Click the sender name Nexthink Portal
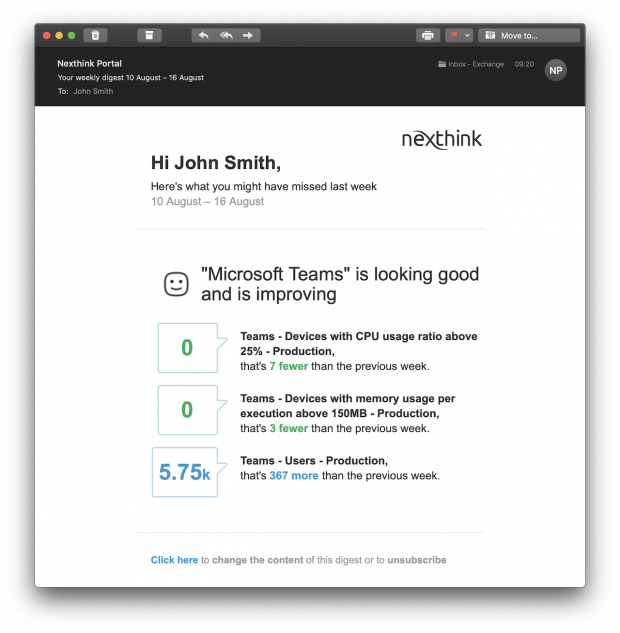This screenshot has height=633, width=620. [89, 63]
